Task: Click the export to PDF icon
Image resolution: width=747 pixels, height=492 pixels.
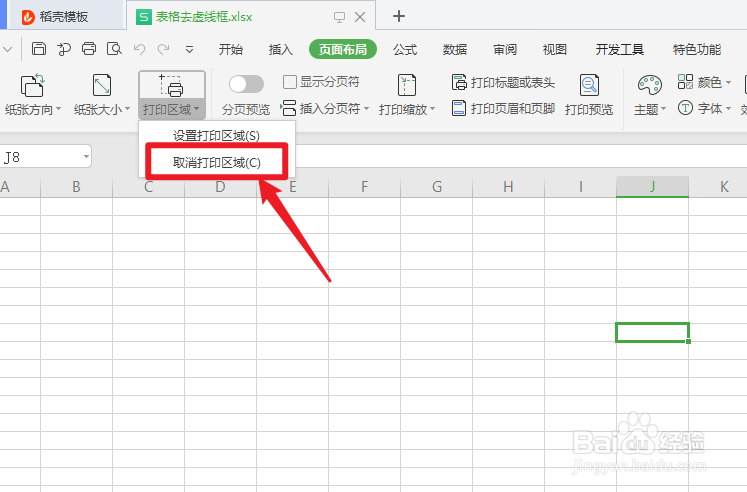Action: click(x=63, y=49)
